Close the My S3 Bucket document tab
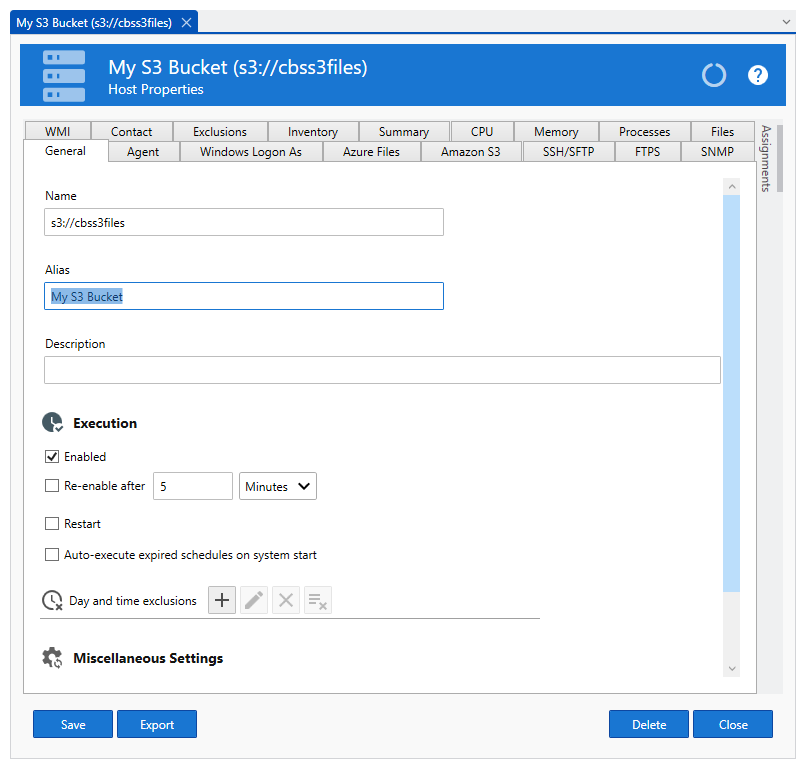Viewport: 806px width, 769px height. point(187,22)
